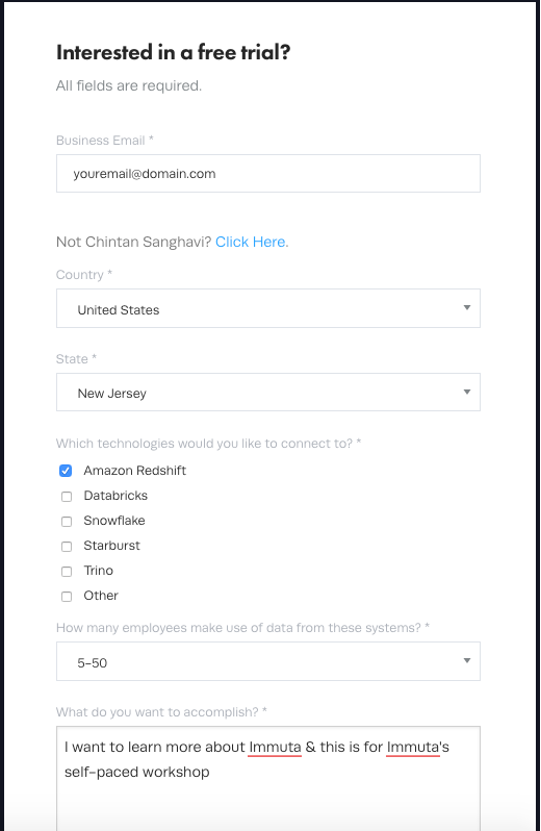The image size is (541, 831).
Task: Open the Country dropdown showing United States
Action: [268, 308]
